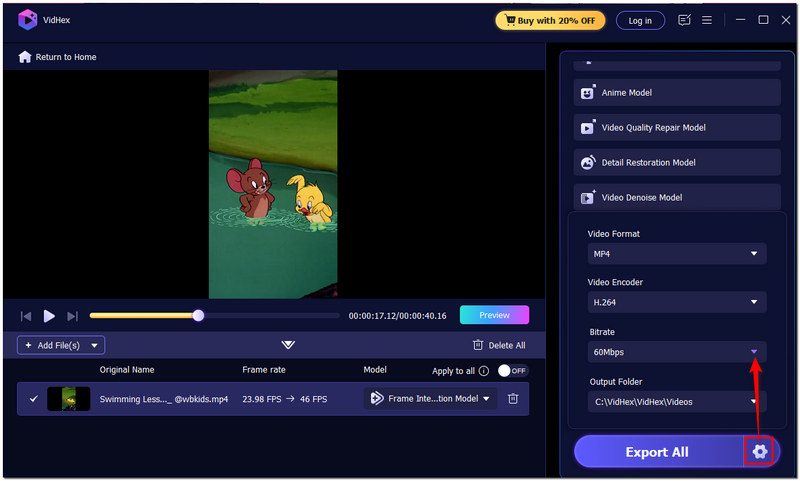800x481 pixels.
Task: Click the Return to Home house icon
Action: coord(25,57)
